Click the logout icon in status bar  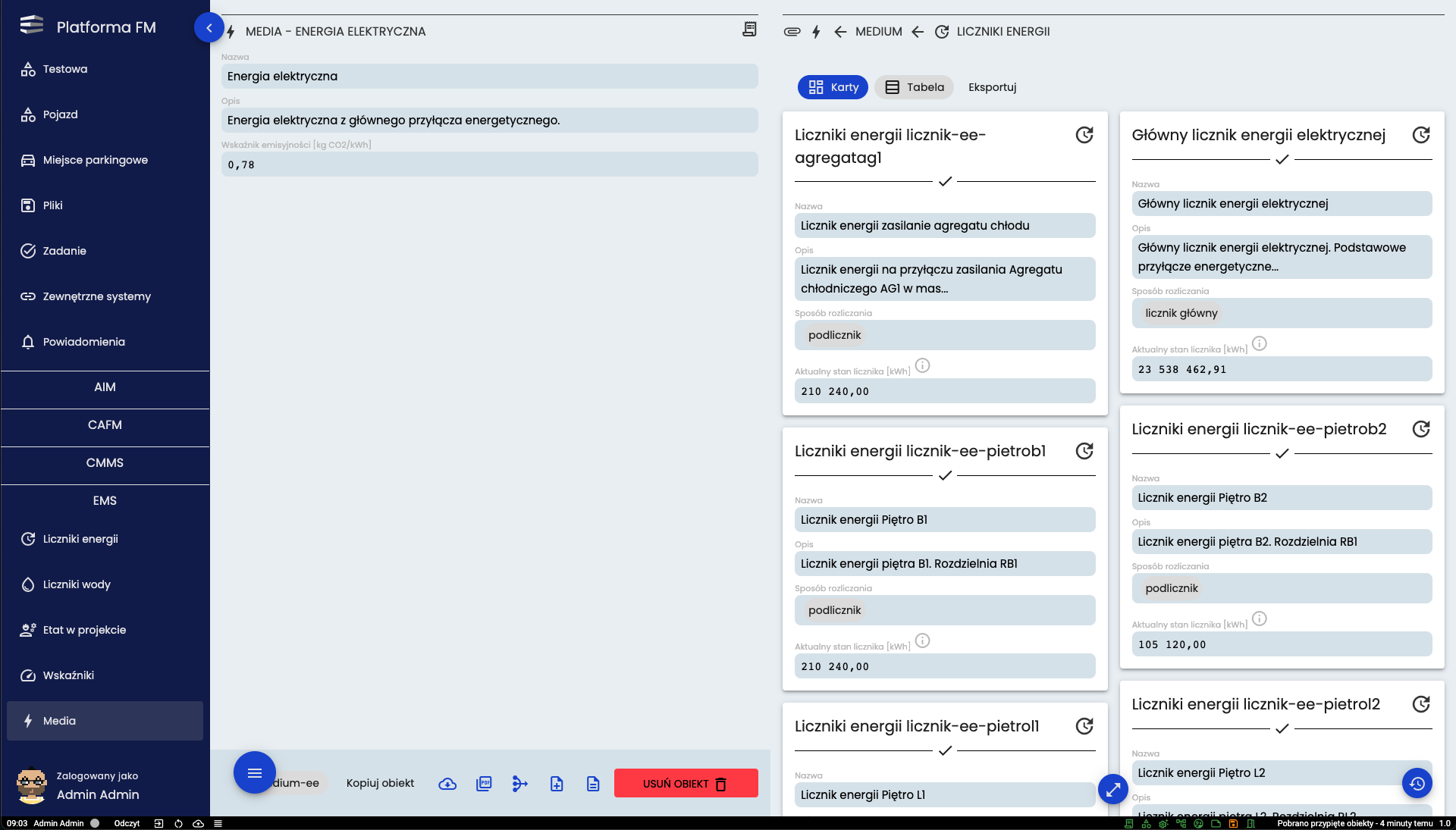158,823
